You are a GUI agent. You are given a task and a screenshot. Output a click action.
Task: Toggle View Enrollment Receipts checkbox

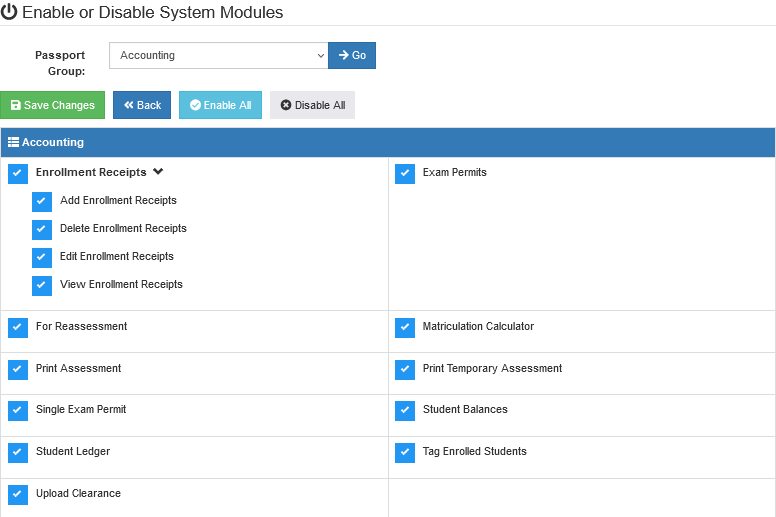click(42, 285)
